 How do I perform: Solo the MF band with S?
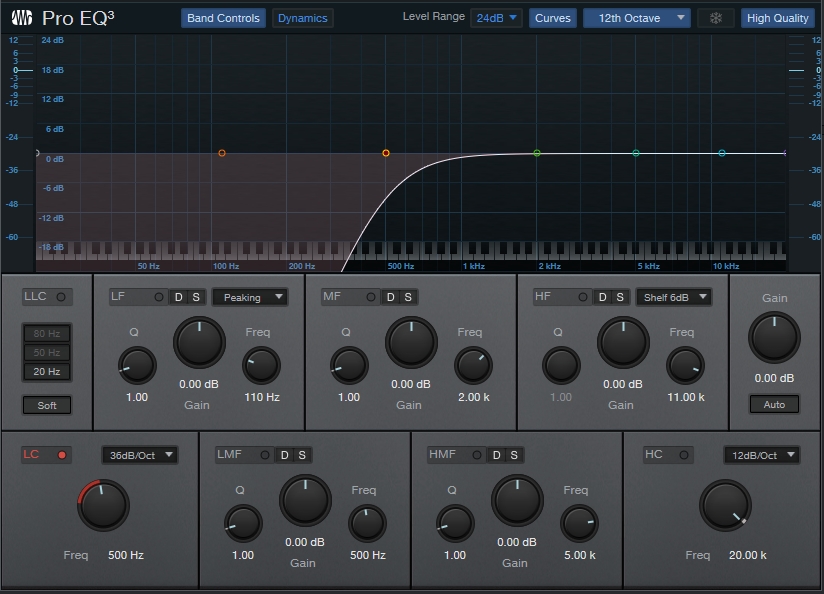408,297
